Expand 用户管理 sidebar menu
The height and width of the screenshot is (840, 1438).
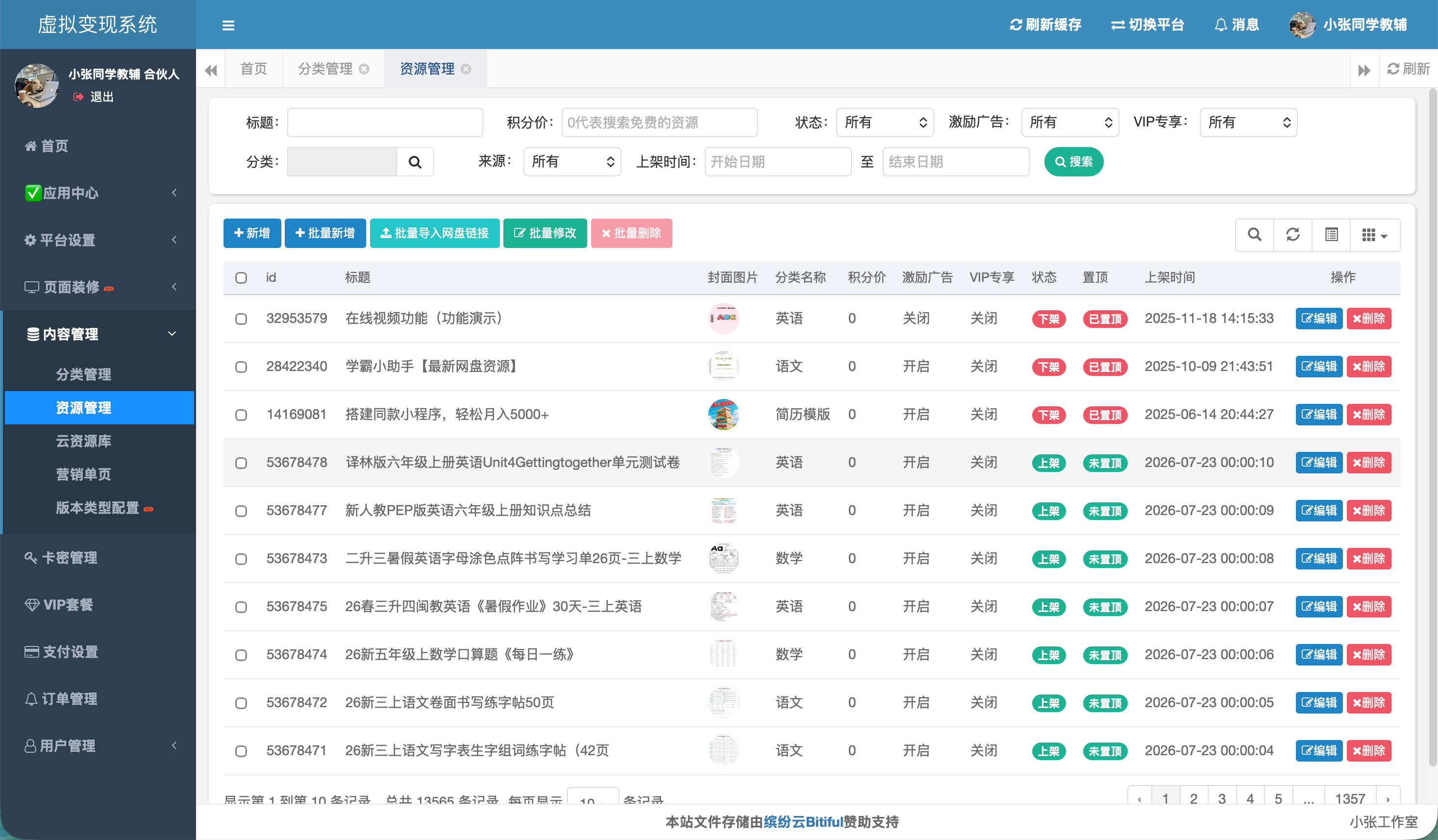98,746
